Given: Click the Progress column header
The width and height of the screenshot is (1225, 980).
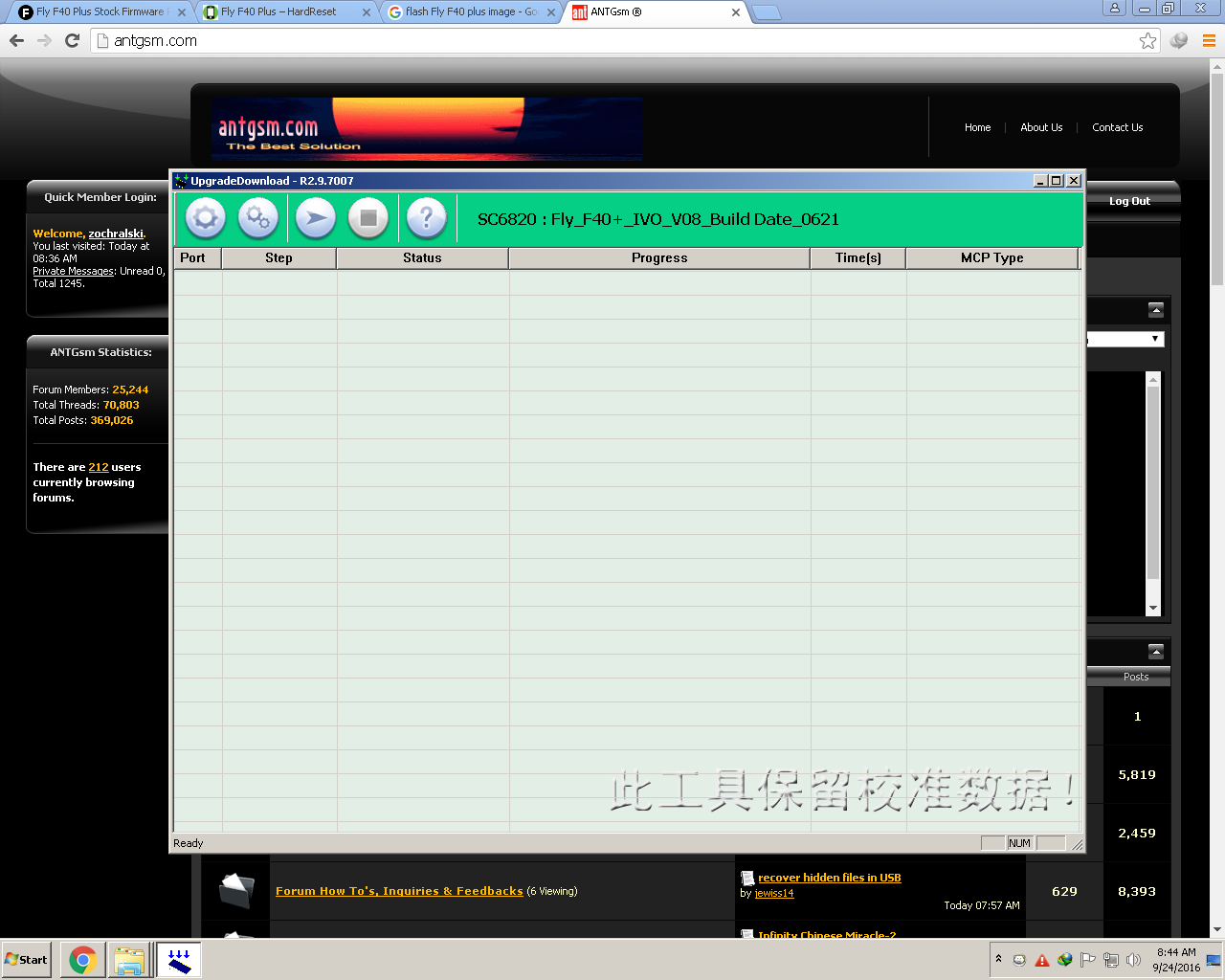Looking at the screenshot, I should tap(659, 258).
